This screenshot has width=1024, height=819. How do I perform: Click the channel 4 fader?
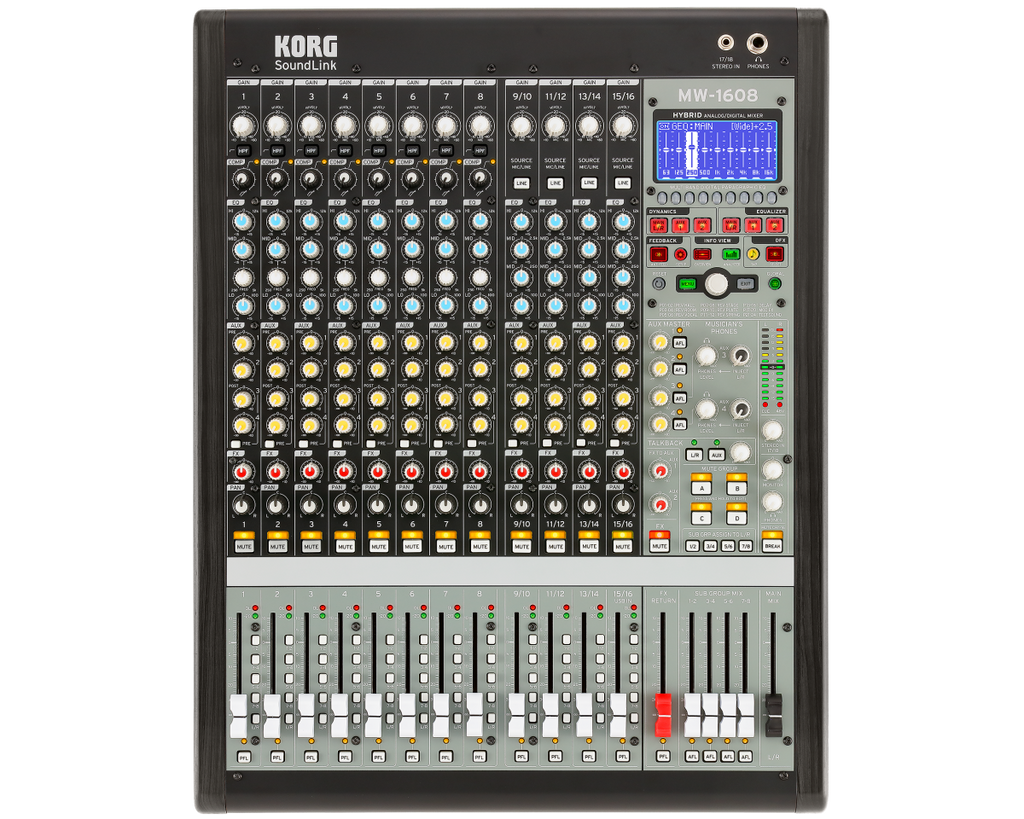point(340,716)
